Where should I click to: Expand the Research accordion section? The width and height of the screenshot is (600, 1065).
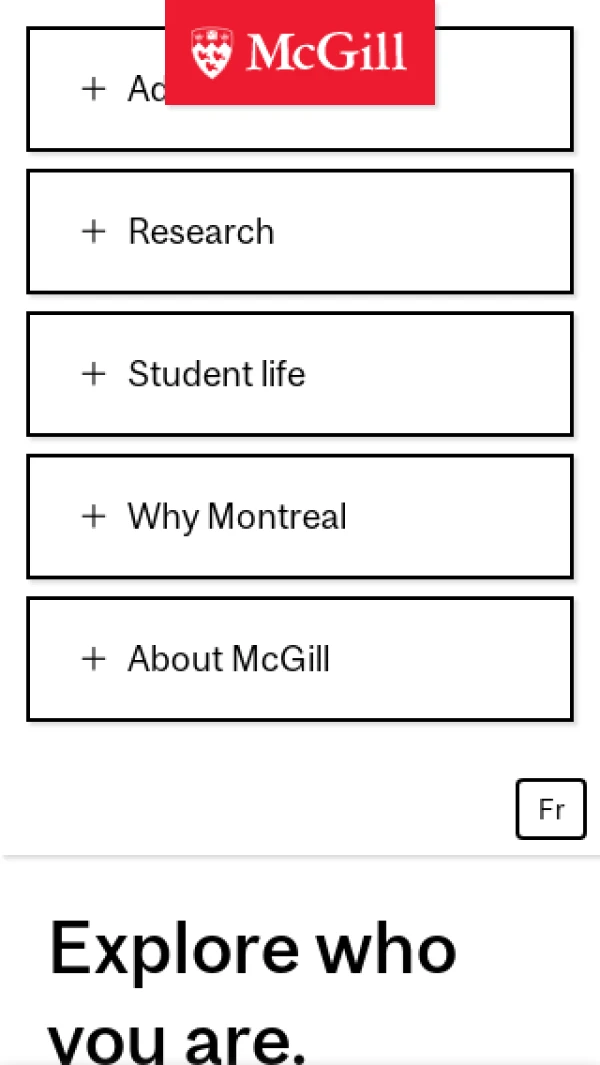tap(420, 231)
